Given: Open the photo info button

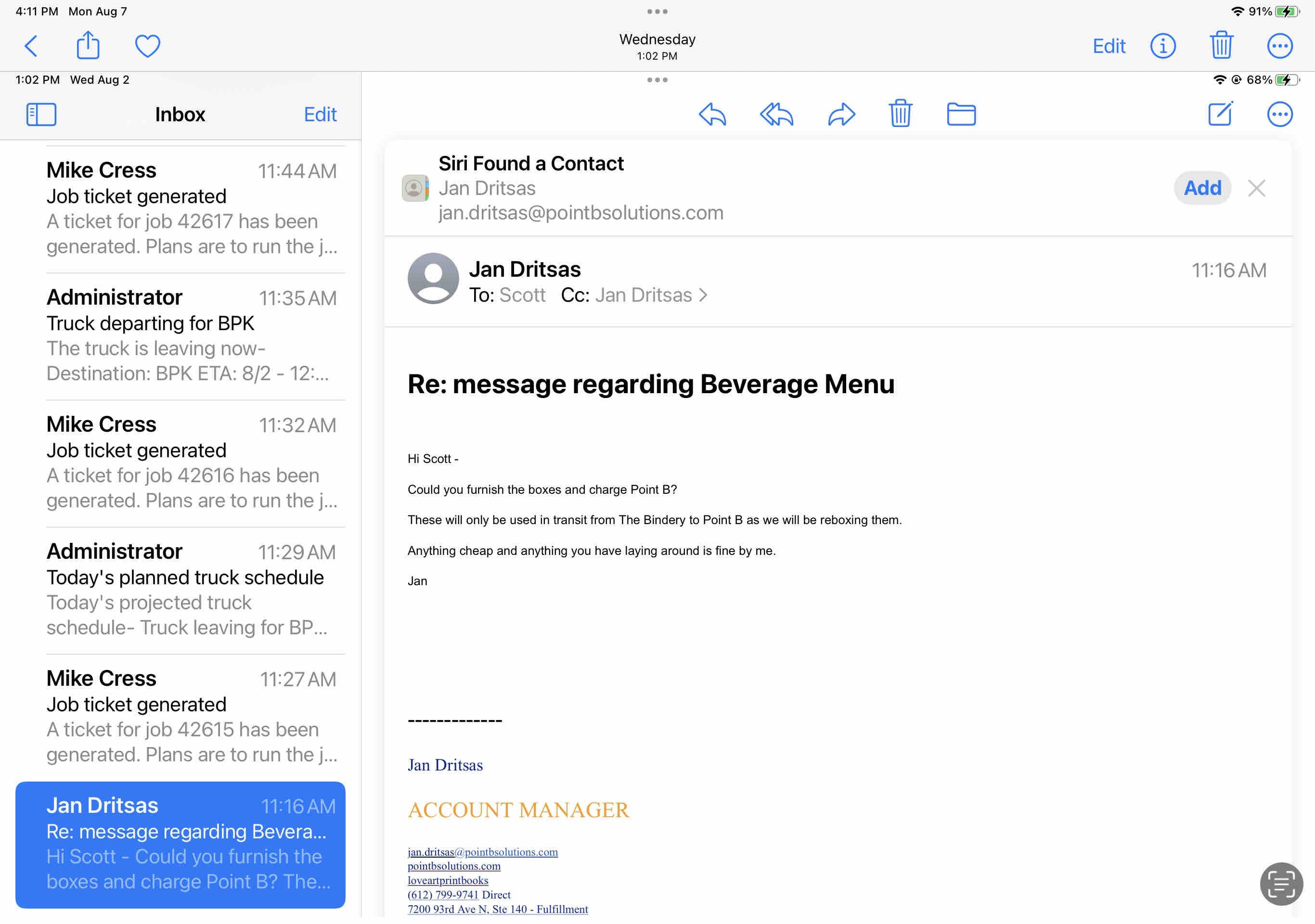Looking at the screenshot, I should [x=1162, y=46].
